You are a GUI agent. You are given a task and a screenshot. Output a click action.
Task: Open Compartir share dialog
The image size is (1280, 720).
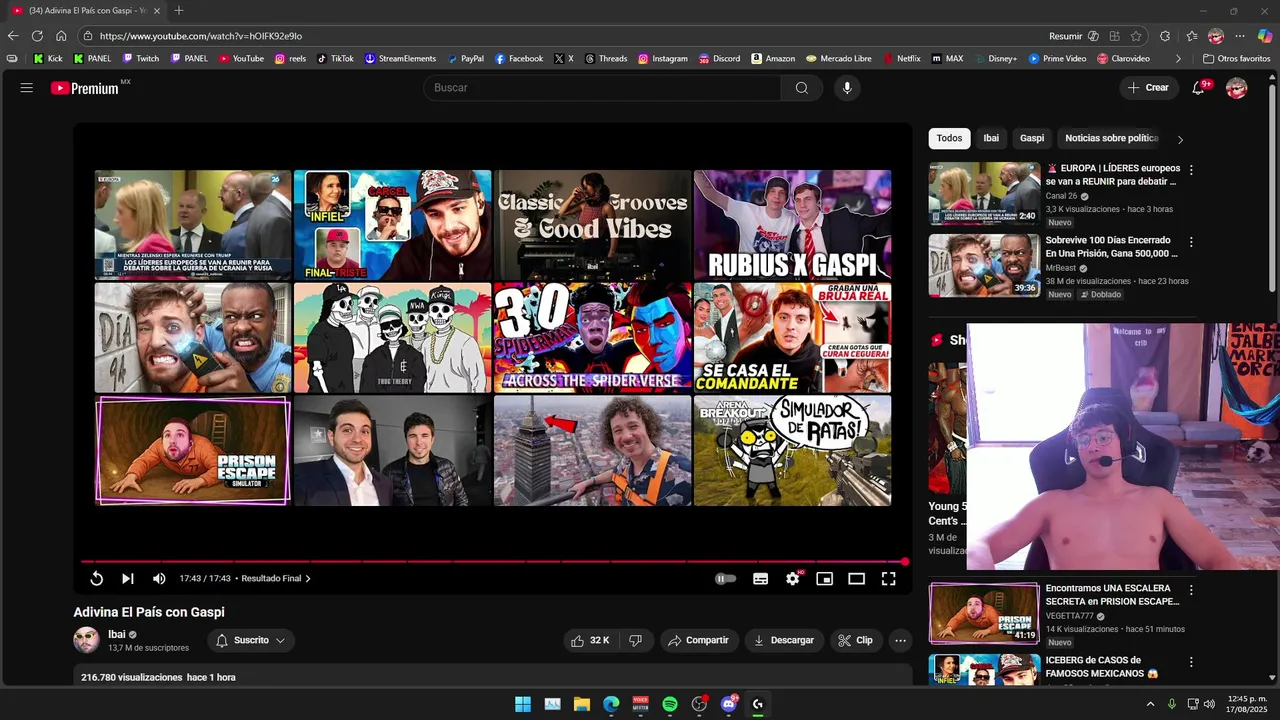[x=699, y=640]
